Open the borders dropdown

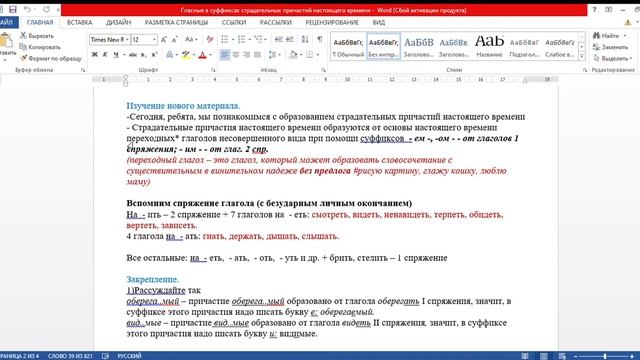tap(318, 55)
